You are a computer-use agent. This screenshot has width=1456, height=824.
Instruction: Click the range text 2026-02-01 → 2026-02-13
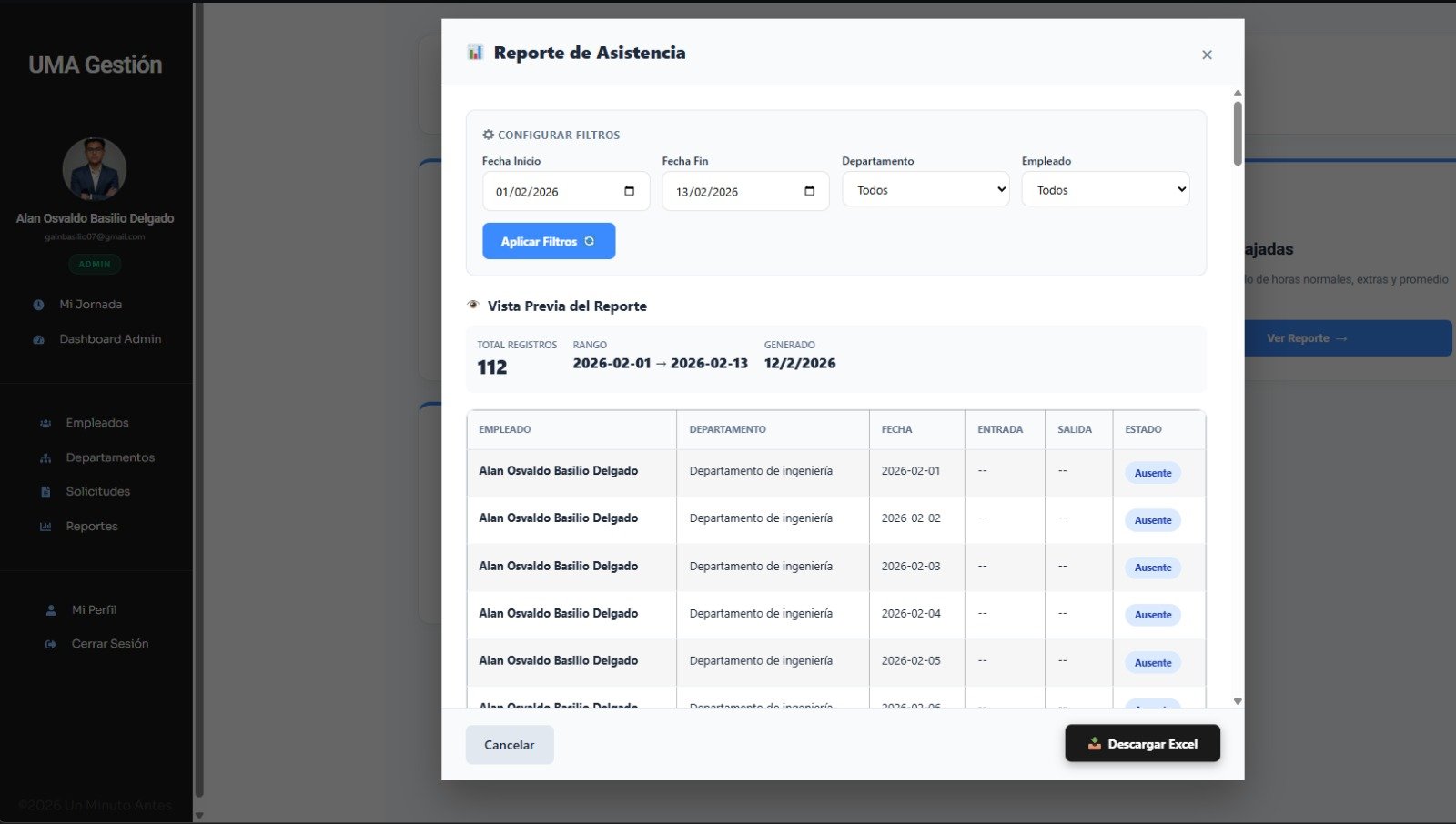pos(661,363)
